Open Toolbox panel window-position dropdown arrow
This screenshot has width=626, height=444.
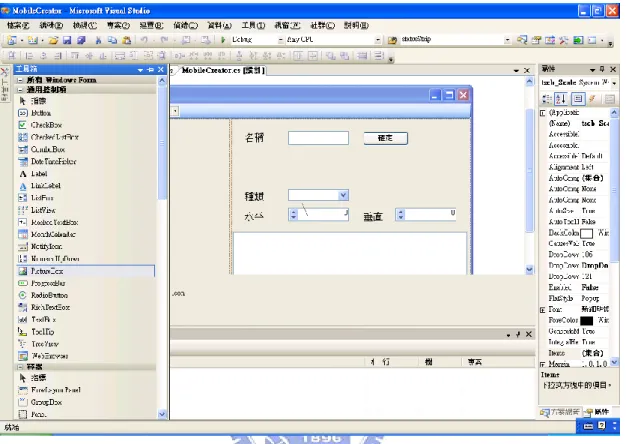tap(140, 70)
